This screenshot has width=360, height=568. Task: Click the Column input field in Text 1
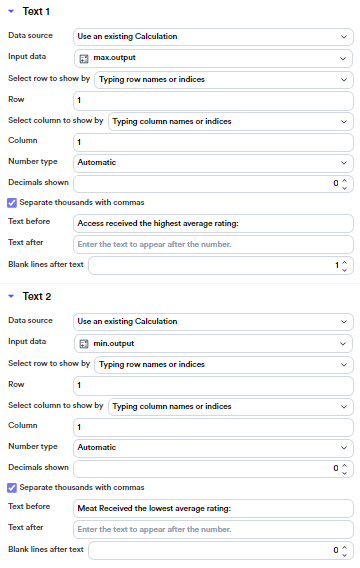tap(213, 142)
